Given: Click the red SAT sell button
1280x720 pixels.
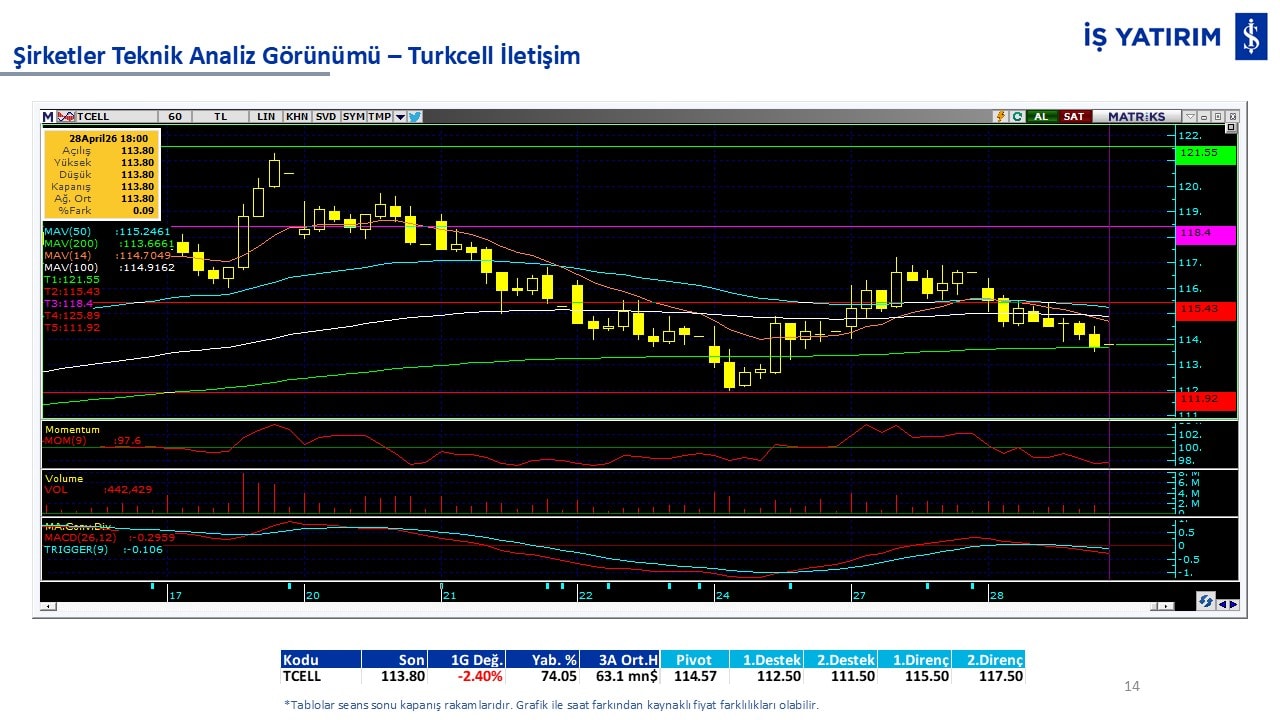Looking at the screenshot, I should pyautogui.click(x=1073, y=117).
